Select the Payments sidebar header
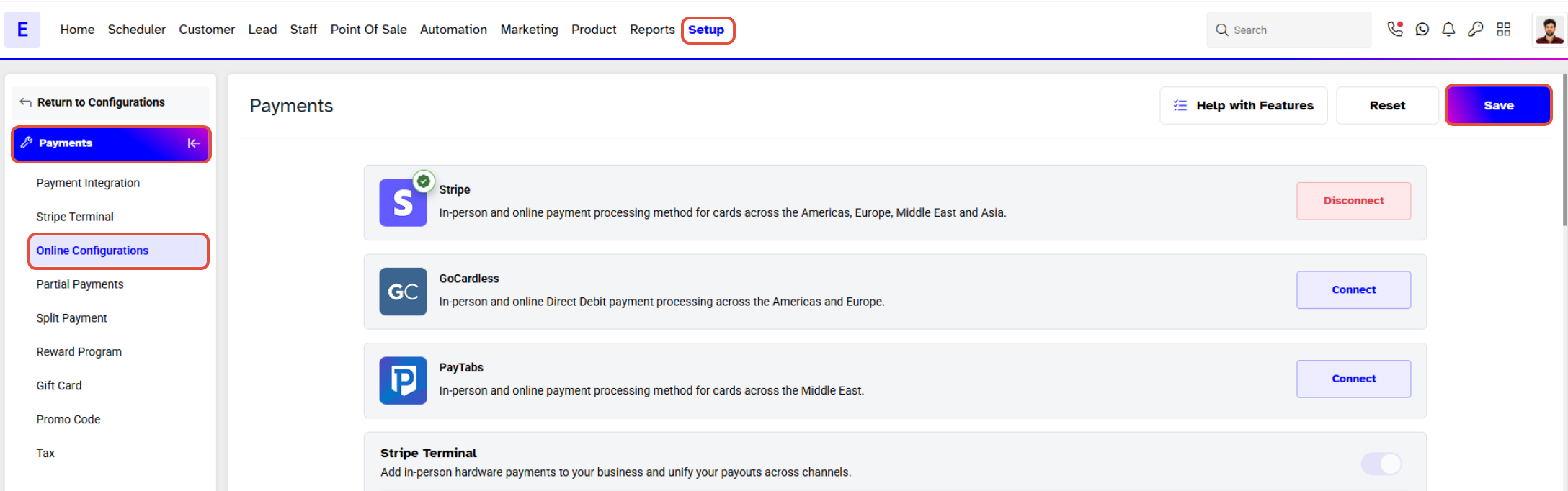Image resolution: width=1568 pixels, height=491 pixels. 111,144
